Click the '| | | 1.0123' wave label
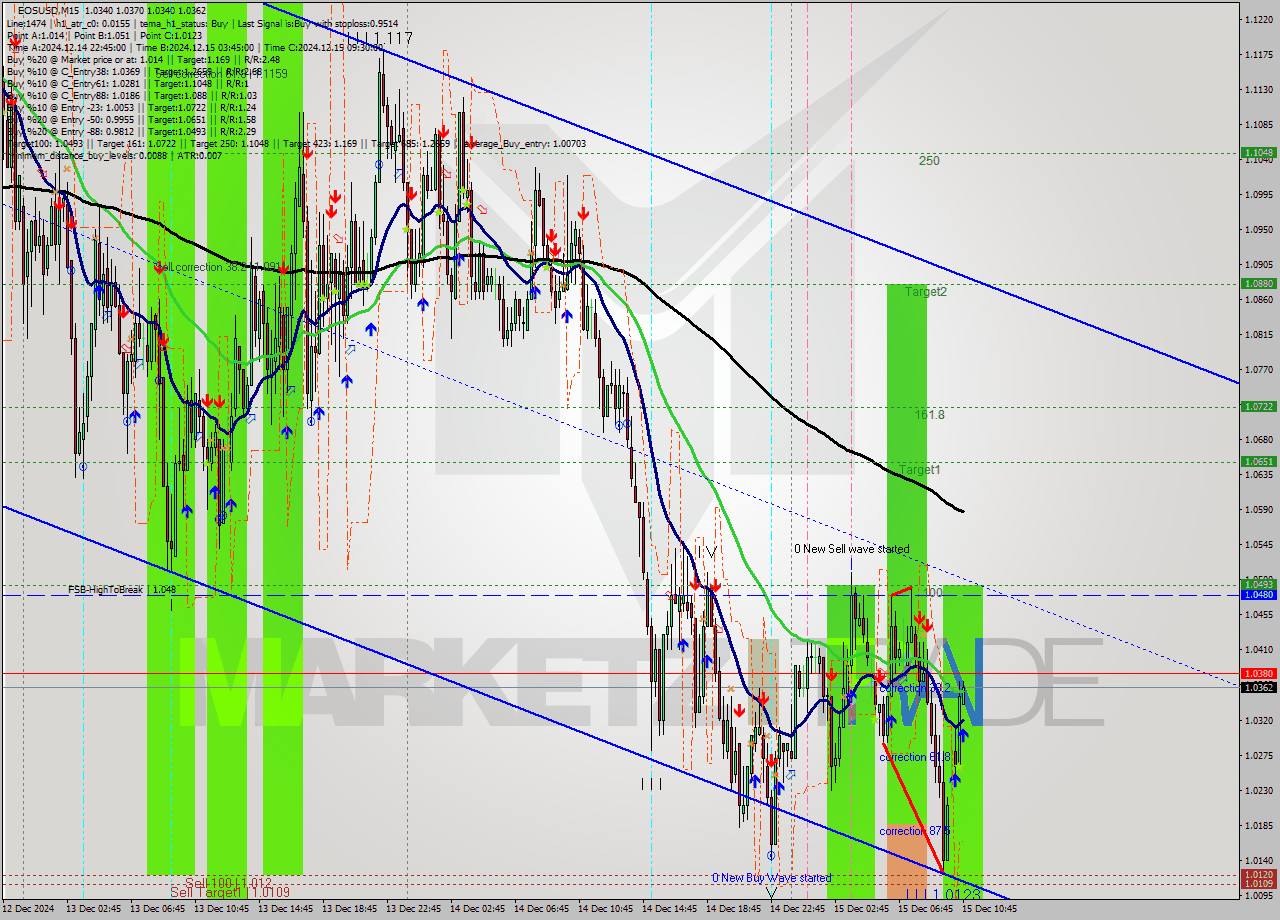 942,894
